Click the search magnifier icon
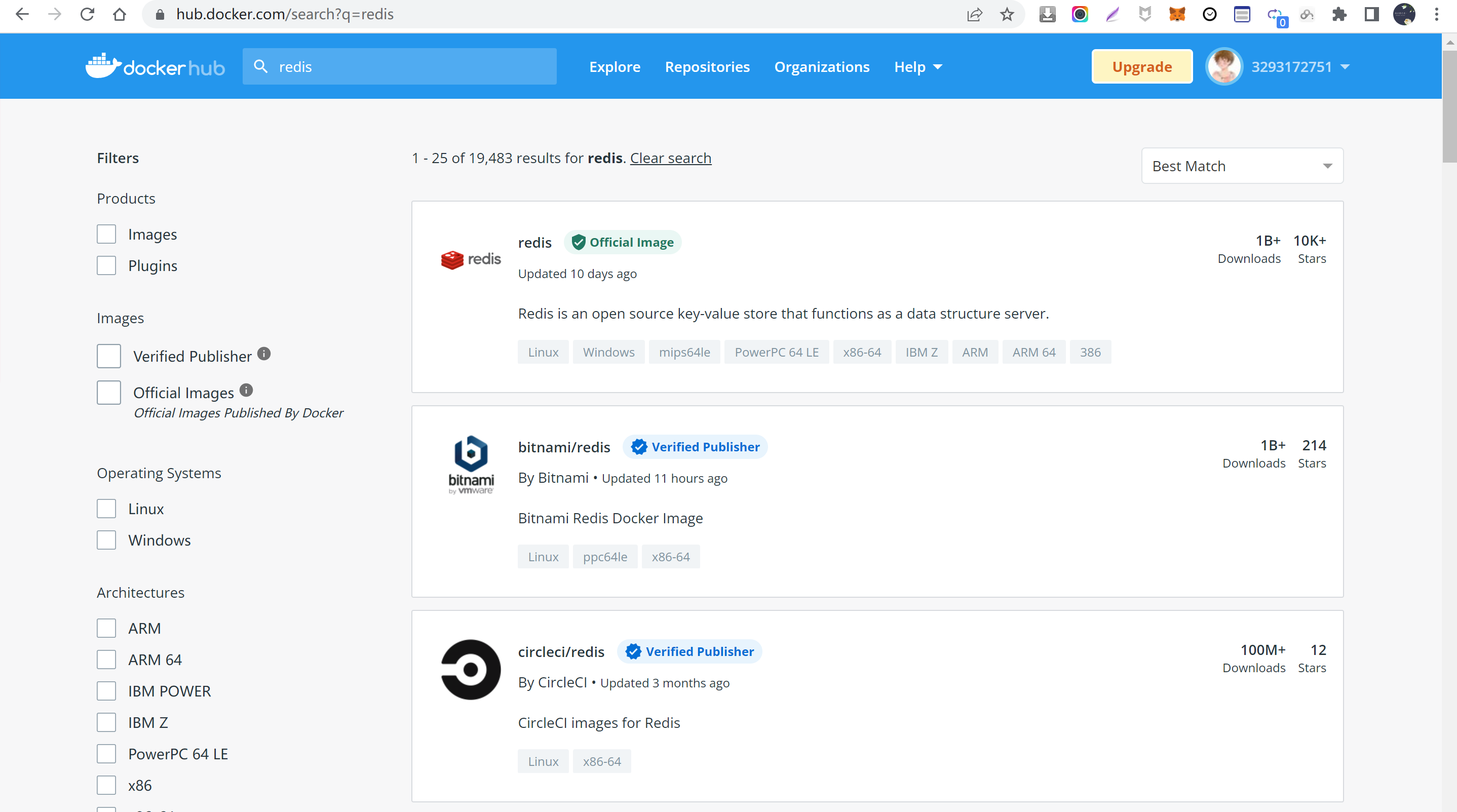1457x812 pixels. tap(260, 67)
